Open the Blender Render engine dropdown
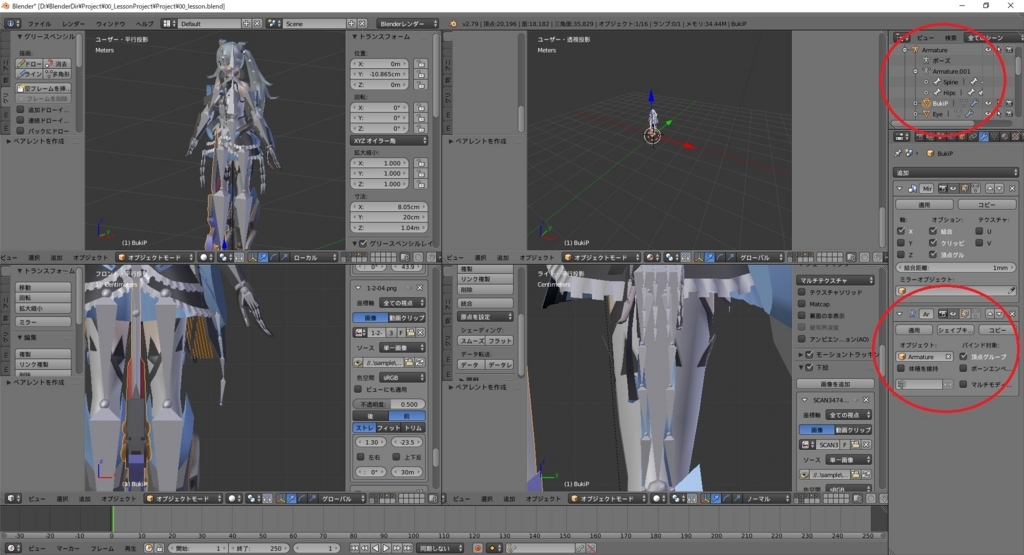 (x=408, y=24)
